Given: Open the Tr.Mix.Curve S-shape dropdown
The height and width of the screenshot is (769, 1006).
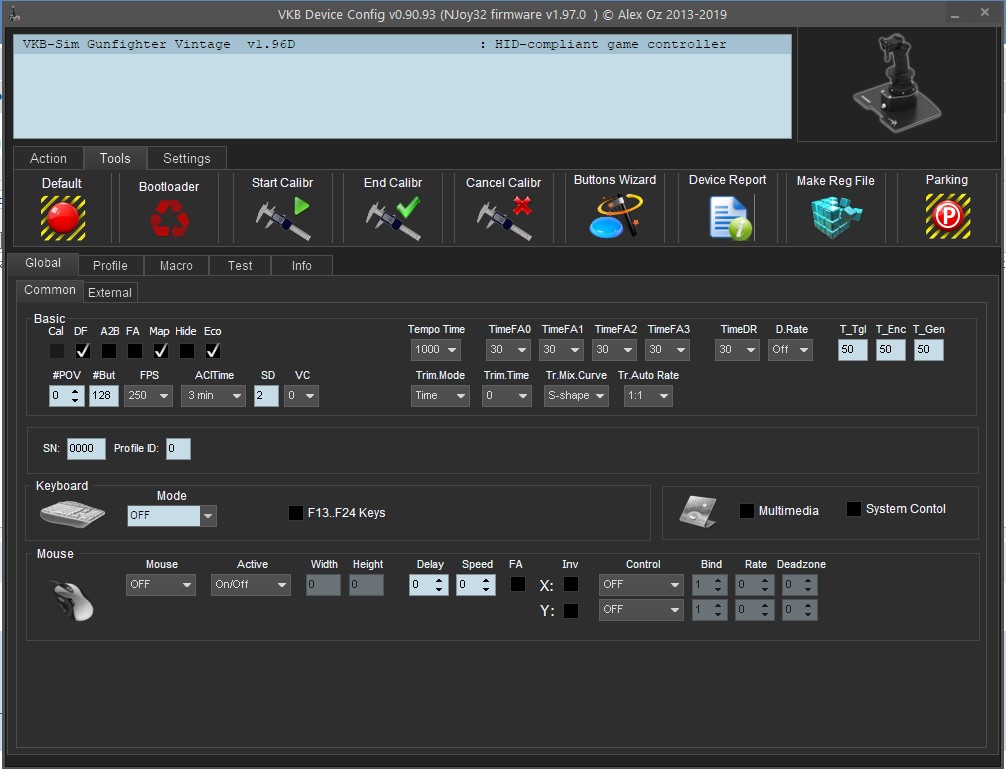Looking at the screenshot, I should [x=576, y=396].
